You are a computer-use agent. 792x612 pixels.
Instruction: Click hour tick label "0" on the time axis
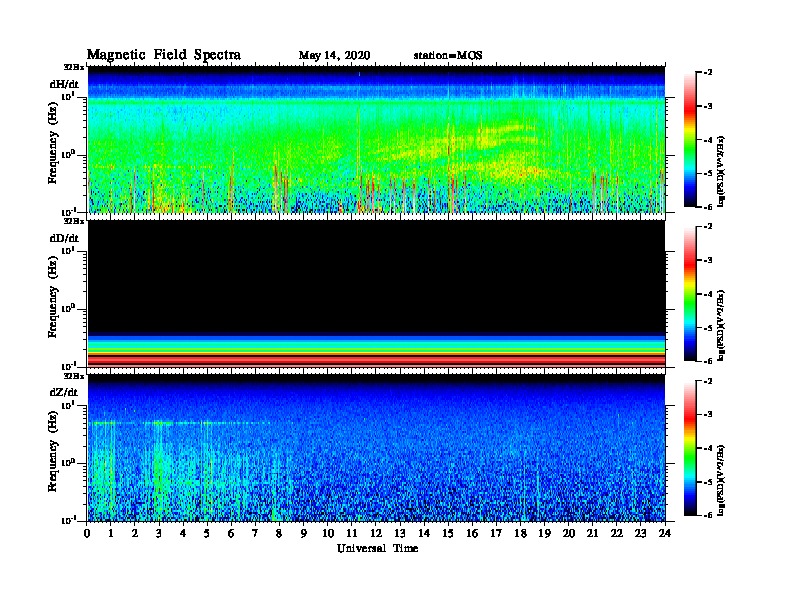click(x=87, y=534)
